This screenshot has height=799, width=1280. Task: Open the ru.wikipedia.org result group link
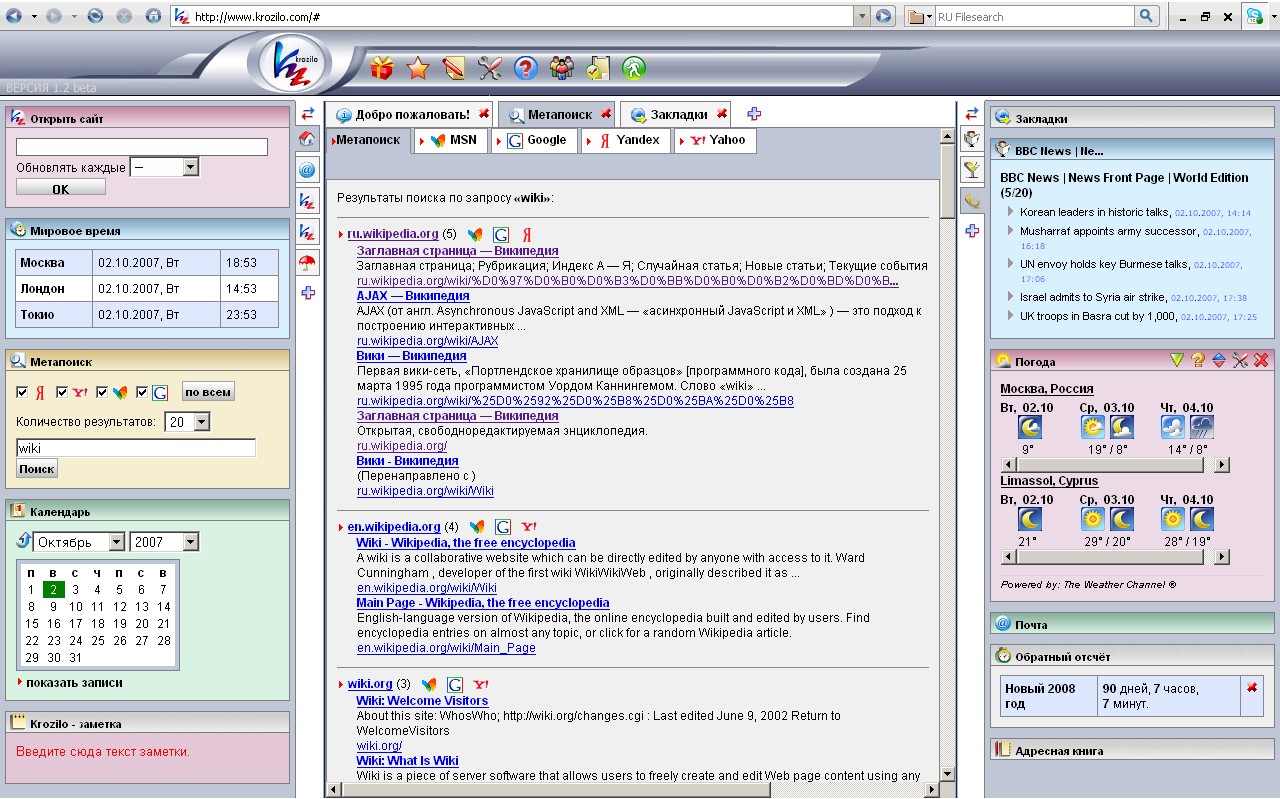pos(393,234)
